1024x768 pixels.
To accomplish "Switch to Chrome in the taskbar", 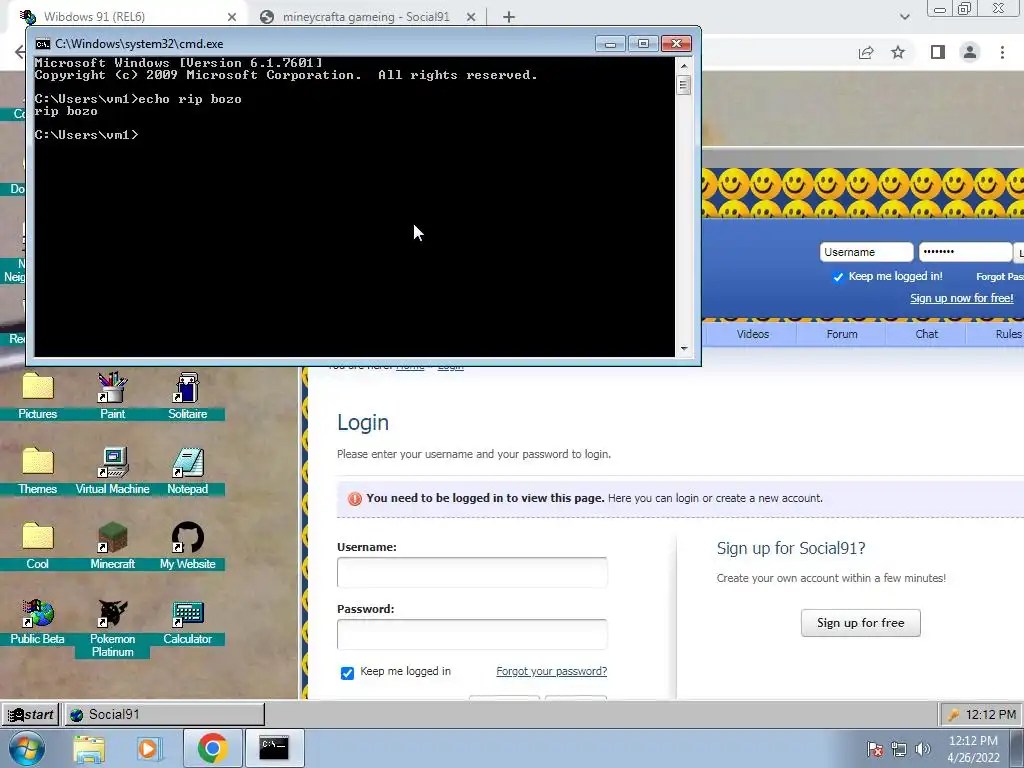I will tap(212, 748).
